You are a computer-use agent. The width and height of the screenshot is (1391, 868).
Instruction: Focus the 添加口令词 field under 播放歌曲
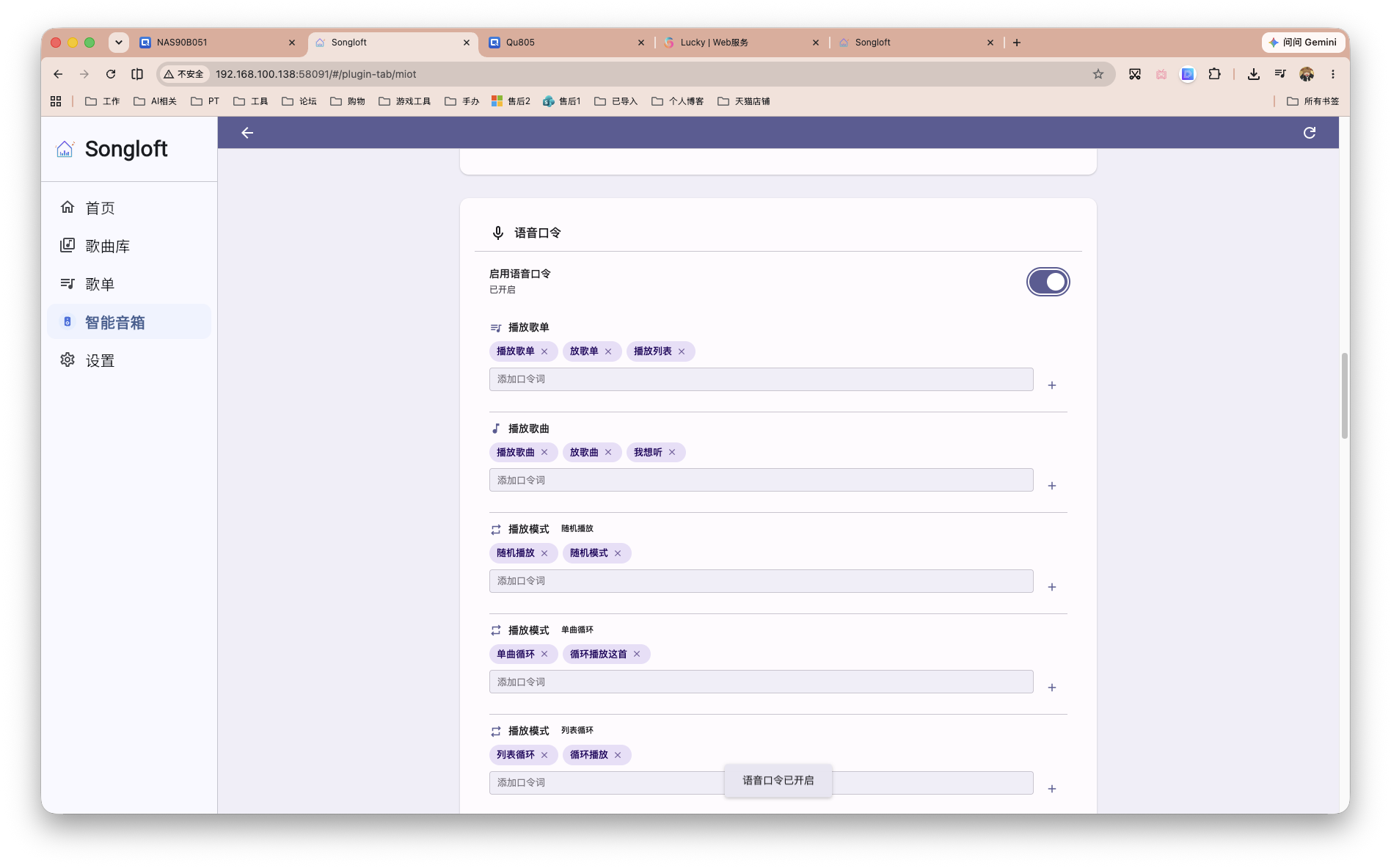click(761, 481)
